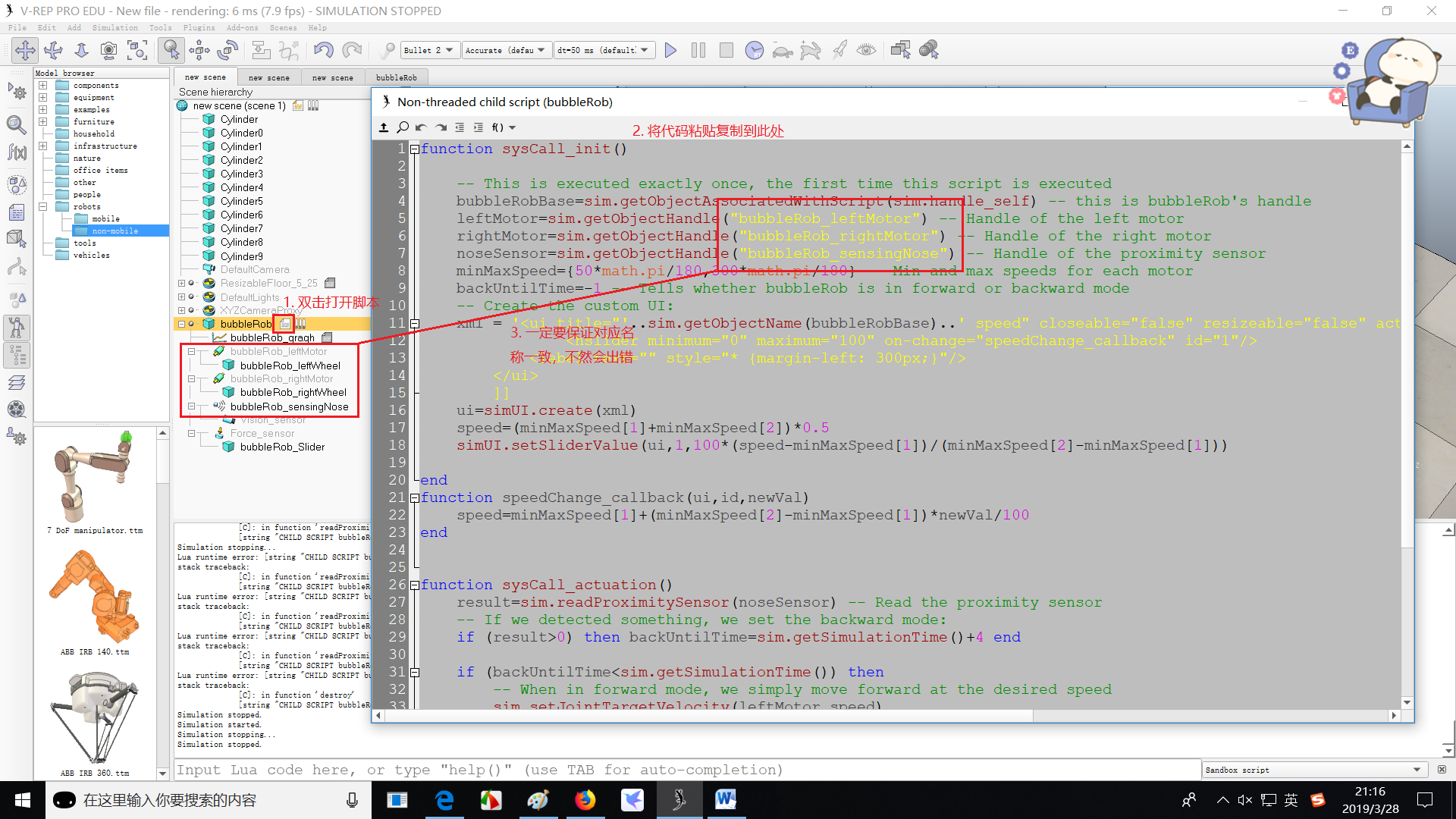Open the model browser toggle icon
The height and width of the screenshot is (819, 1456).
(17, 328)
